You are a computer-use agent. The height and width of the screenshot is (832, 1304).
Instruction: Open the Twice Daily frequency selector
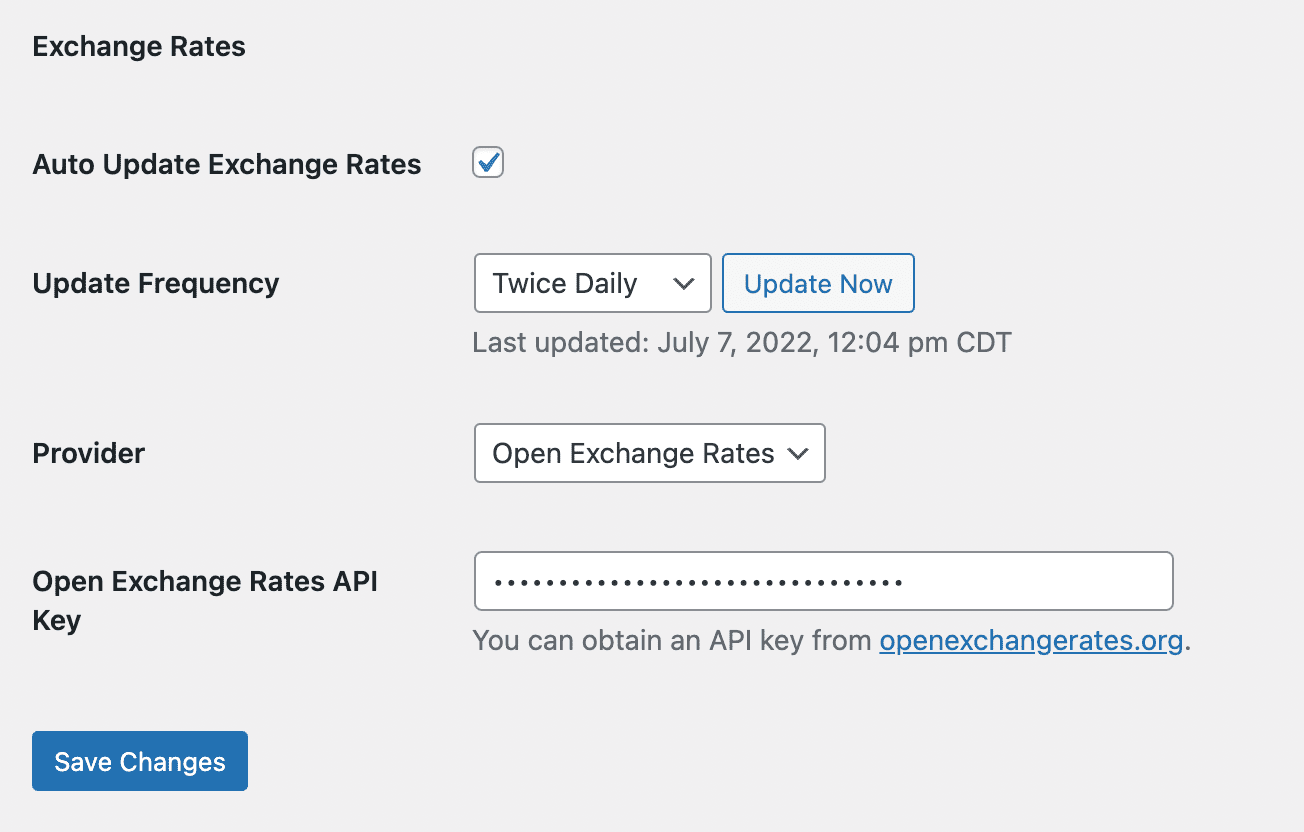point(592,283)
